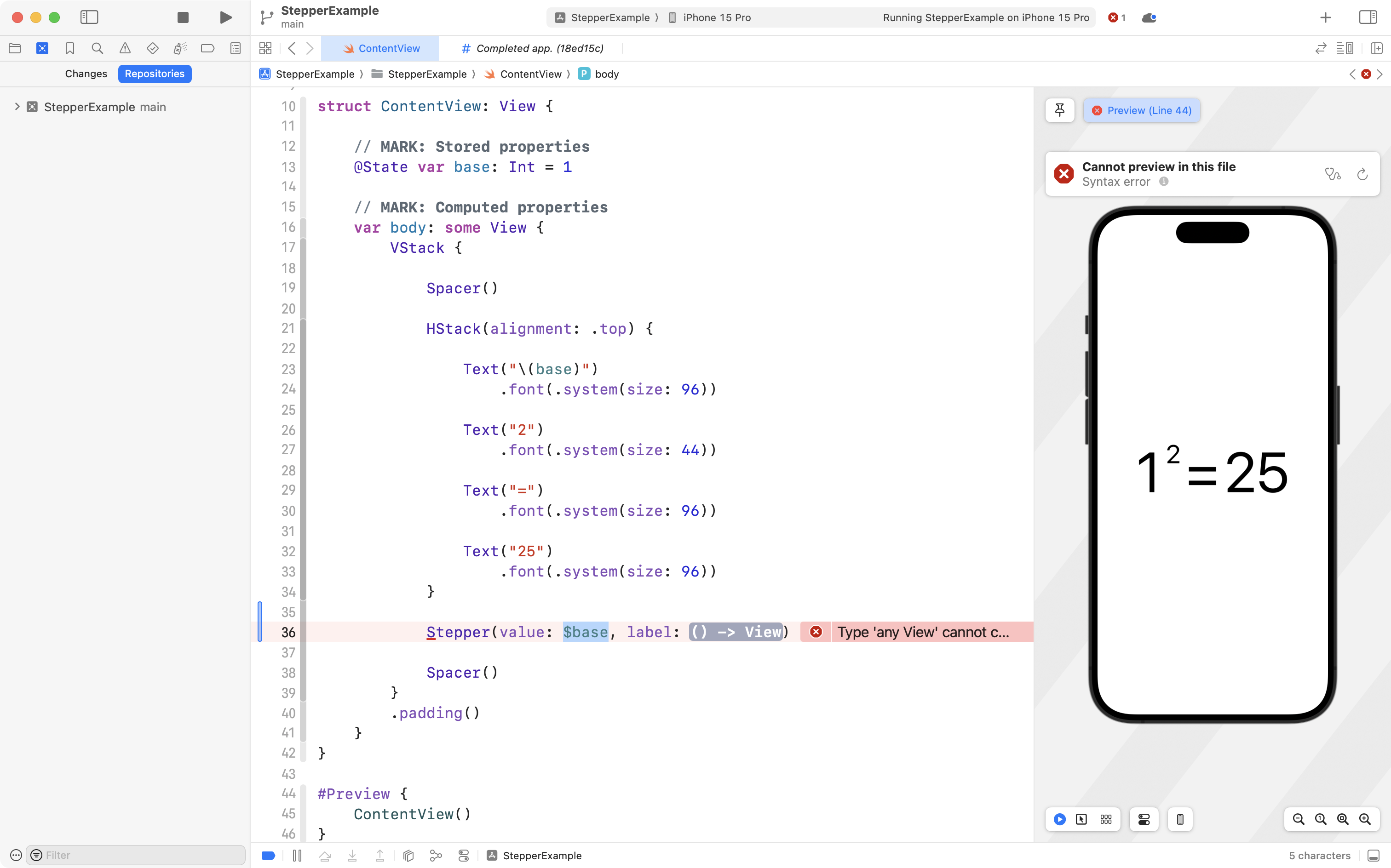Image resolution: width=1391 pixels, height=868 pixels.
Task: Open the Debug navigator spray icon
Action: click(180, 48)
